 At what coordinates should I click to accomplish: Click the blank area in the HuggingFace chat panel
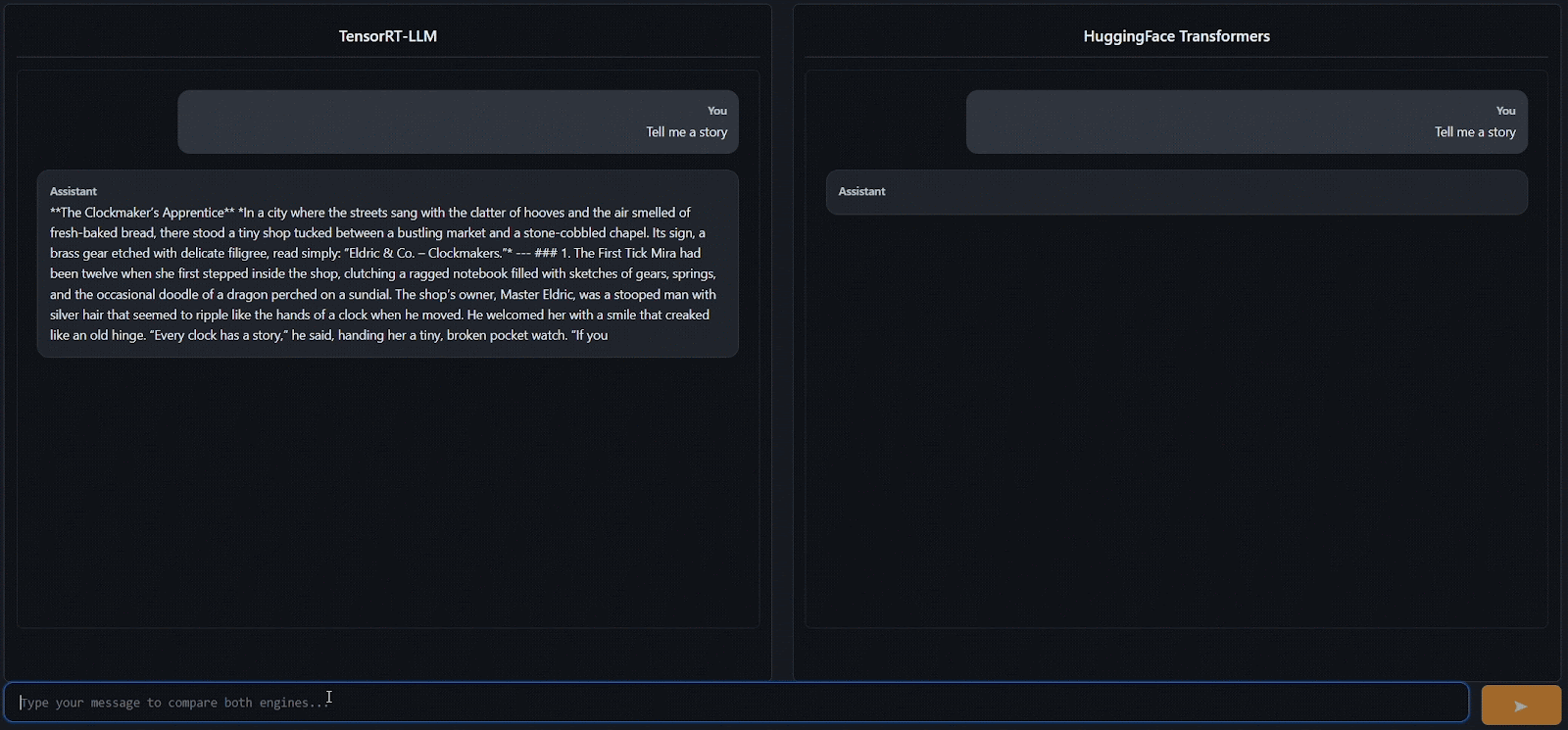coord(1176,421)
